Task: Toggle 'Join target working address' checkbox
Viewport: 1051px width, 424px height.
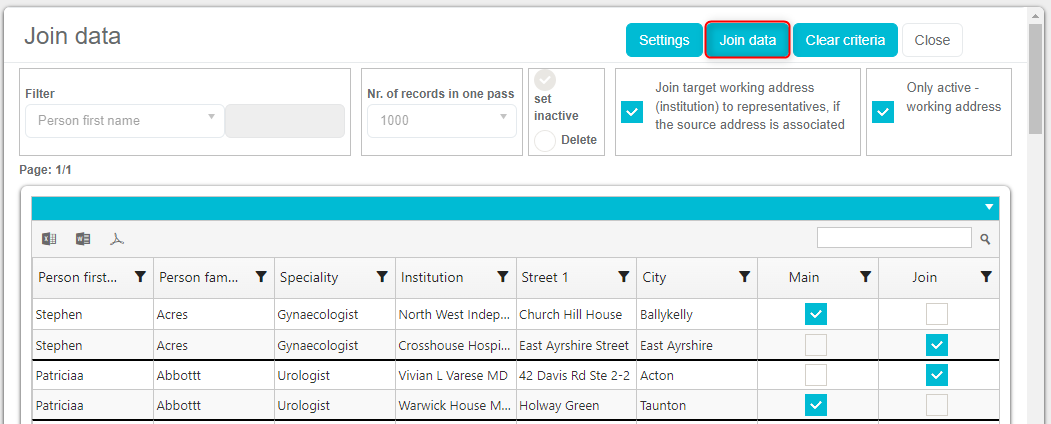Action: pos(632,112)
